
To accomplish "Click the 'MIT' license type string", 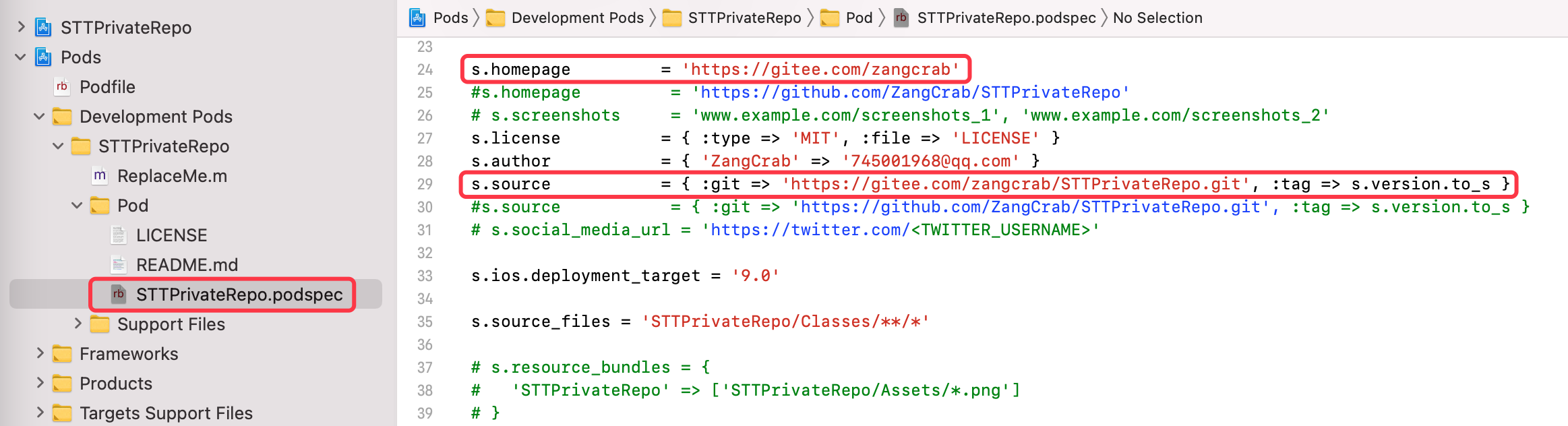I will [815, 138].
